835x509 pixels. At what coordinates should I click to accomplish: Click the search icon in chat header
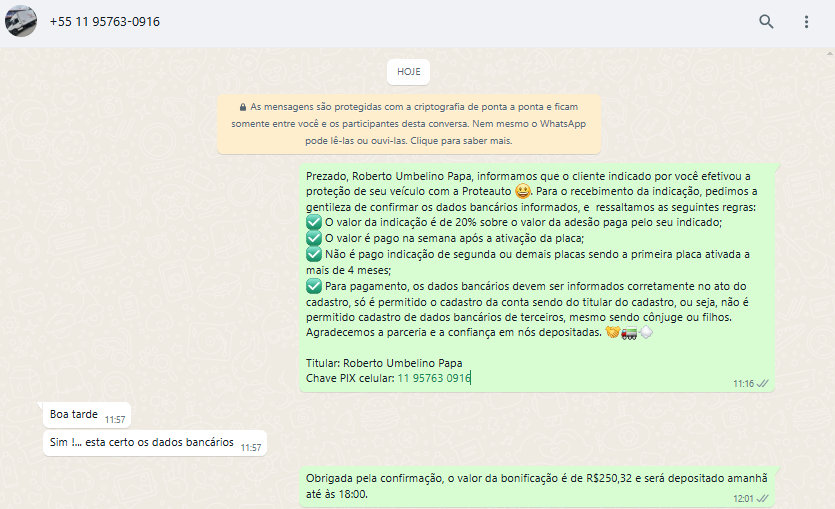pos(766,22)
